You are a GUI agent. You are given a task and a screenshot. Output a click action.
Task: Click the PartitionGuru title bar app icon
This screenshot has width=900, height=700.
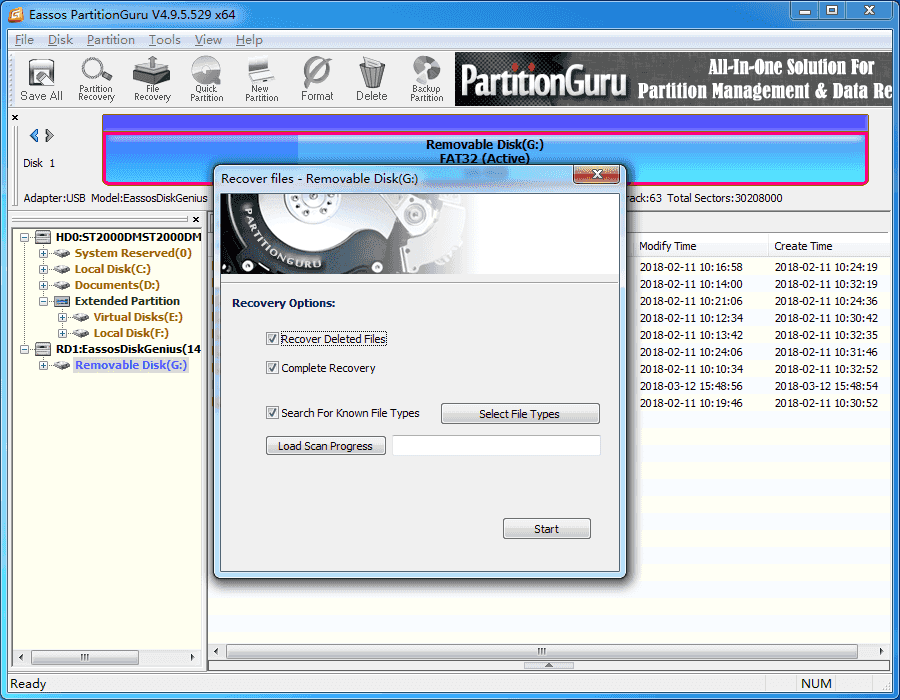16,14
